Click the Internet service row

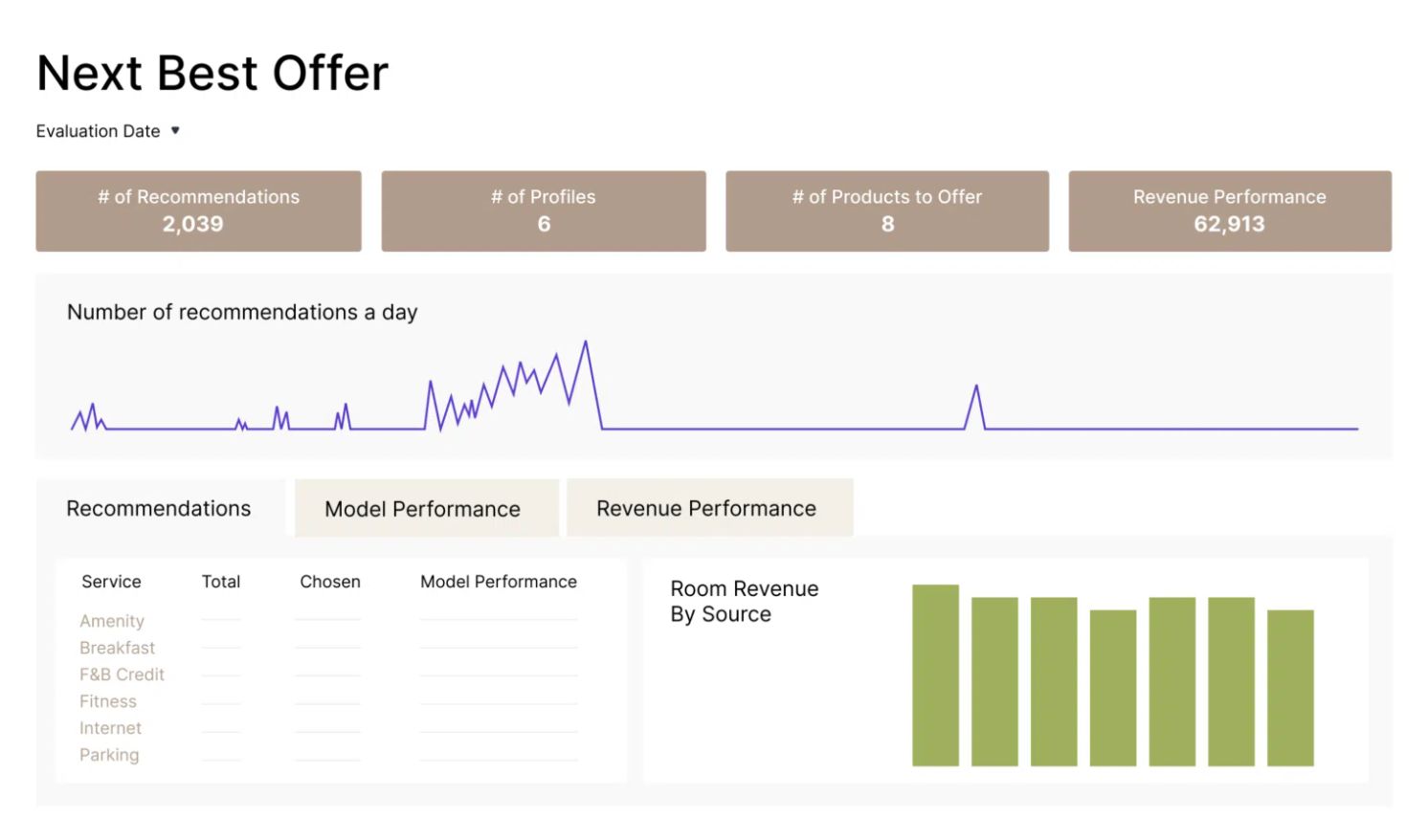click(x=110, y=728)
